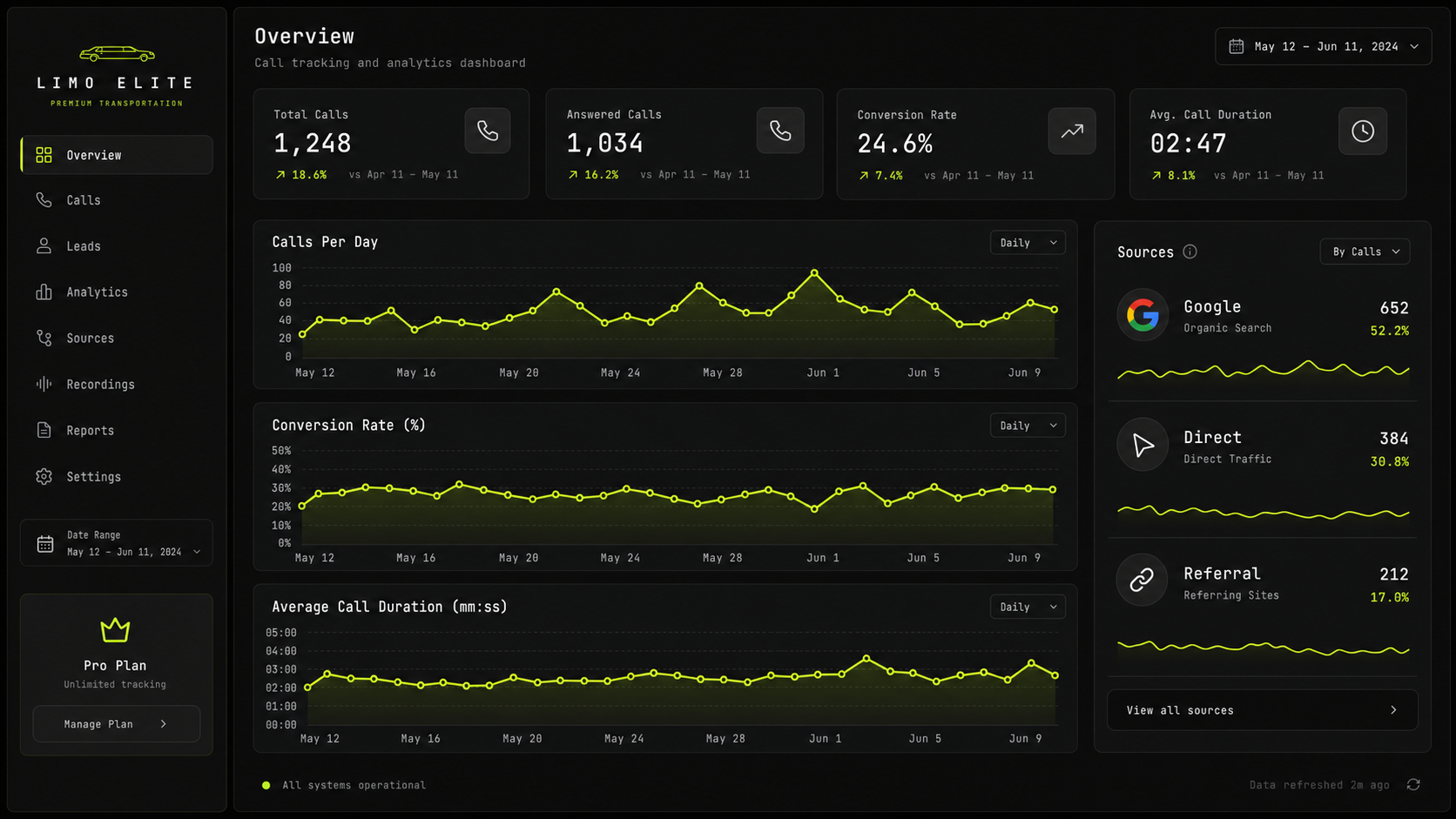Open the Daily dropdown for Average Call Duration
The image size is (1456, 819).
coord(1028,607)
